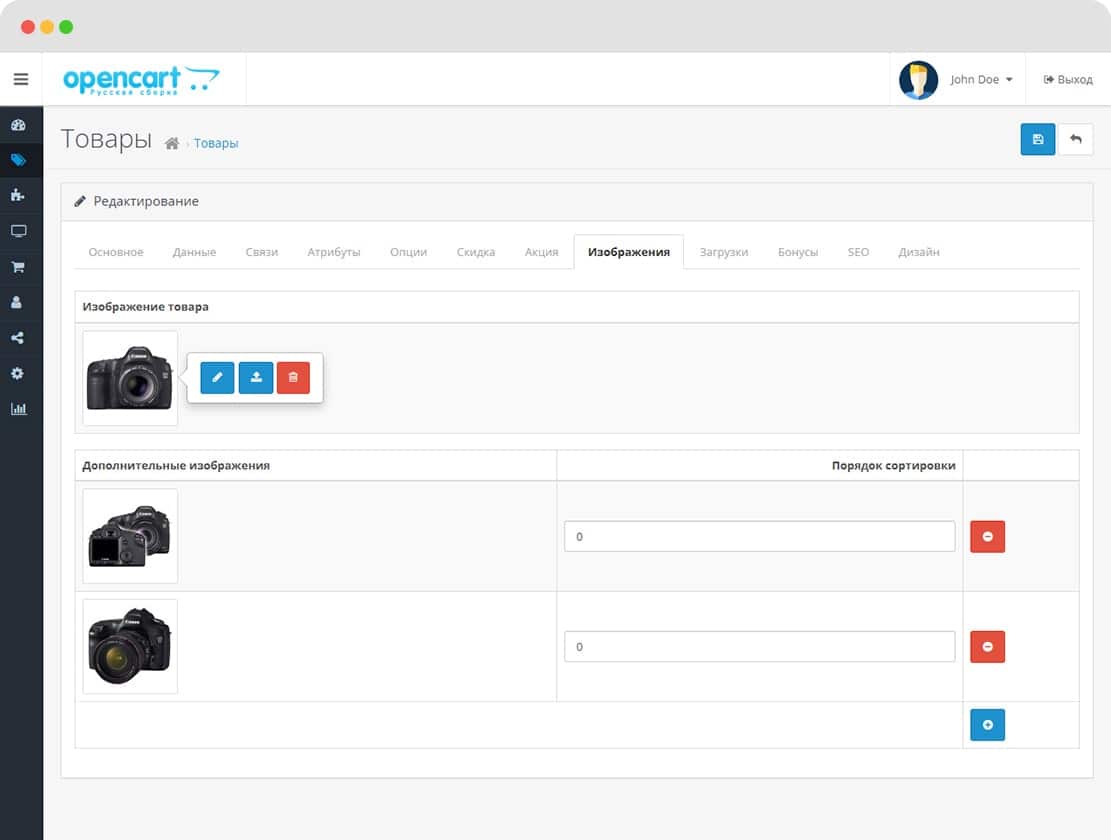The image size is (1111, 840).
Task: Switch to the SEO tab
Action: [x=858, y=251]
